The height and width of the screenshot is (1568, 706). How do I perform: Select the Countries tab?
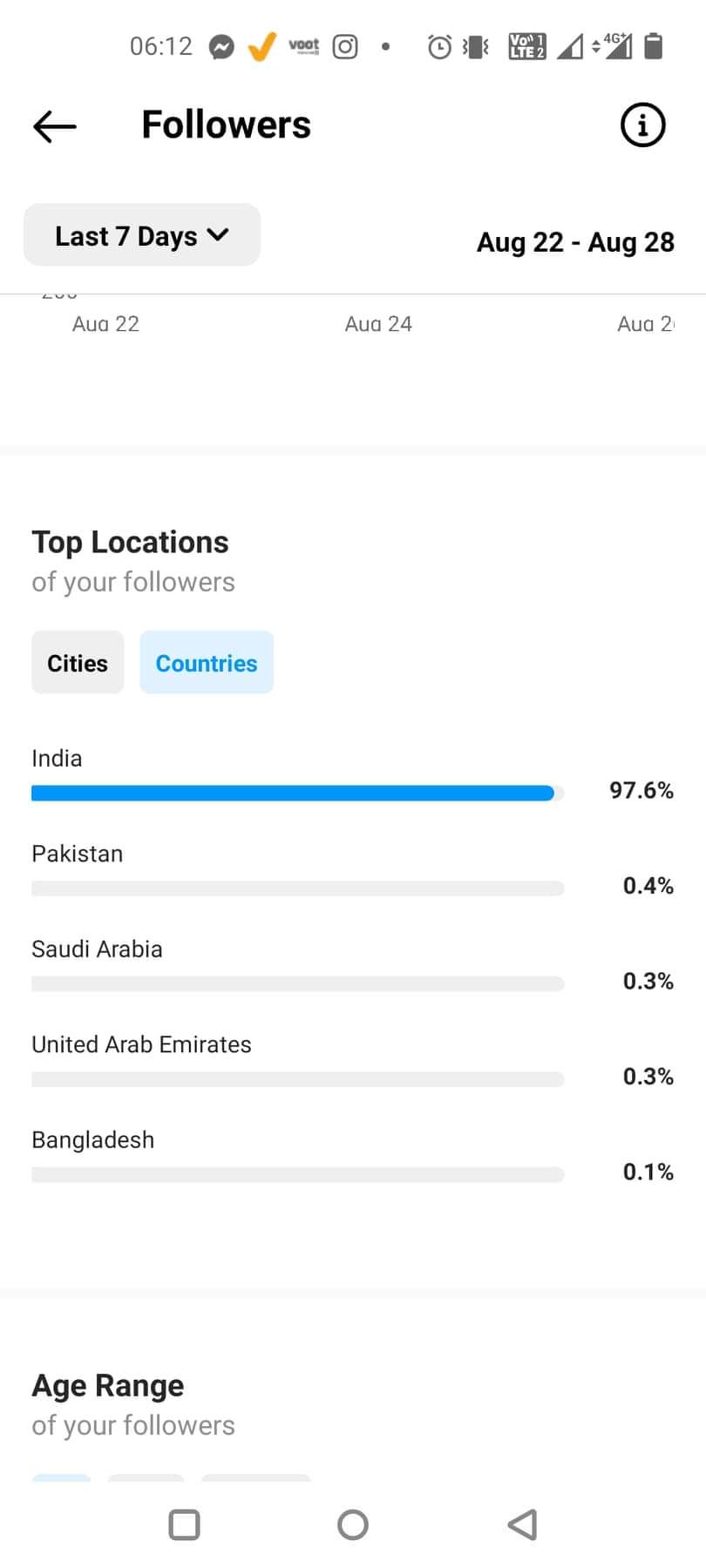click(207, 663)
